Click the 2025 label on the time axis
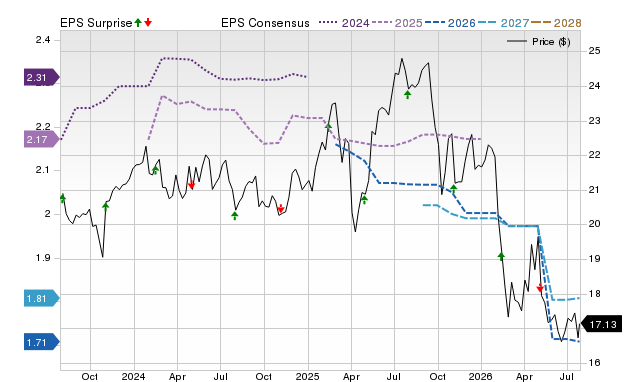This screenshot has height=382, width=640. click(307, 376)
